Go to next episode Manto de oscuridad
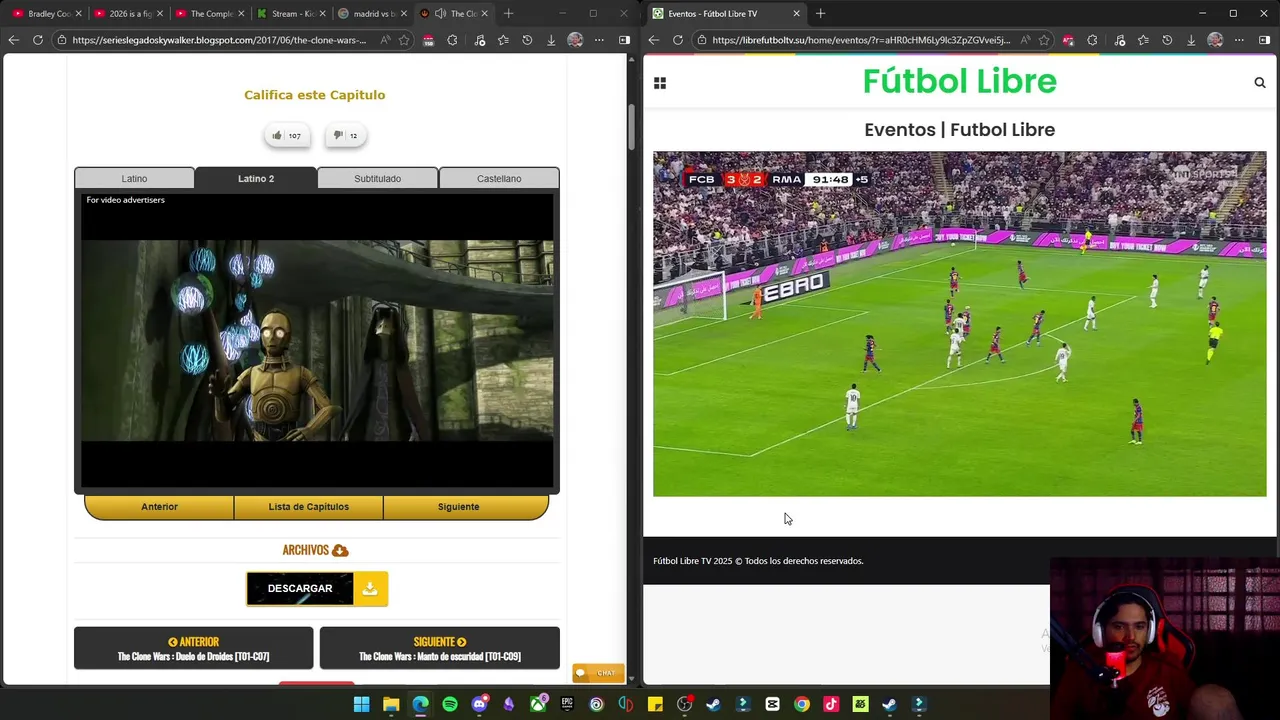 point(439,648)
